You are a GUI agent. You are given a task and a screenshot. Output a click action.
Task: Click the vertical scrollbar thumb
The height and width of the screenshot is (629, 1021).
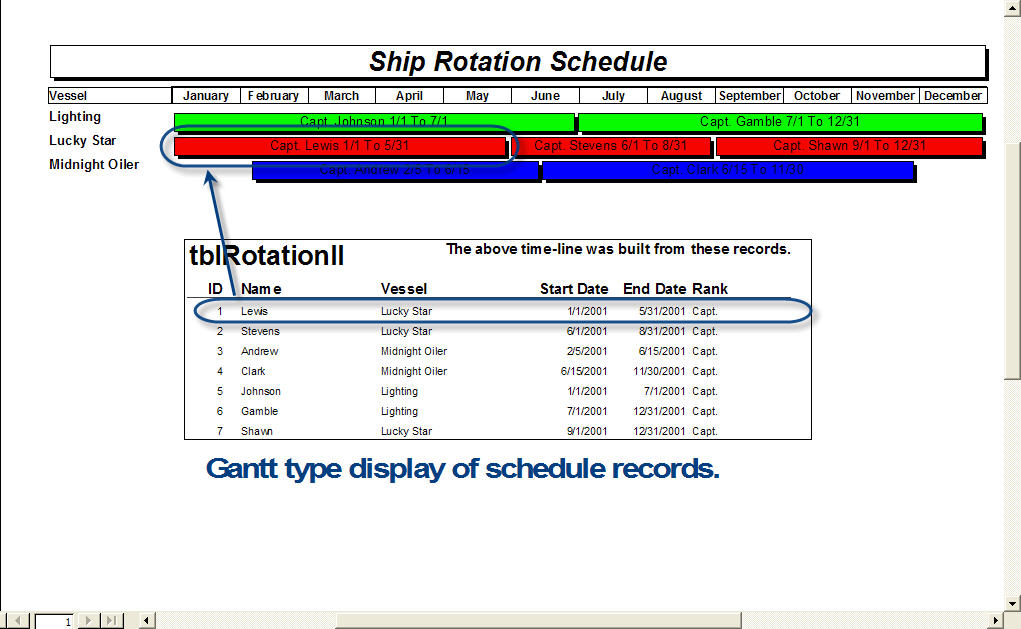pos(1013,260)
